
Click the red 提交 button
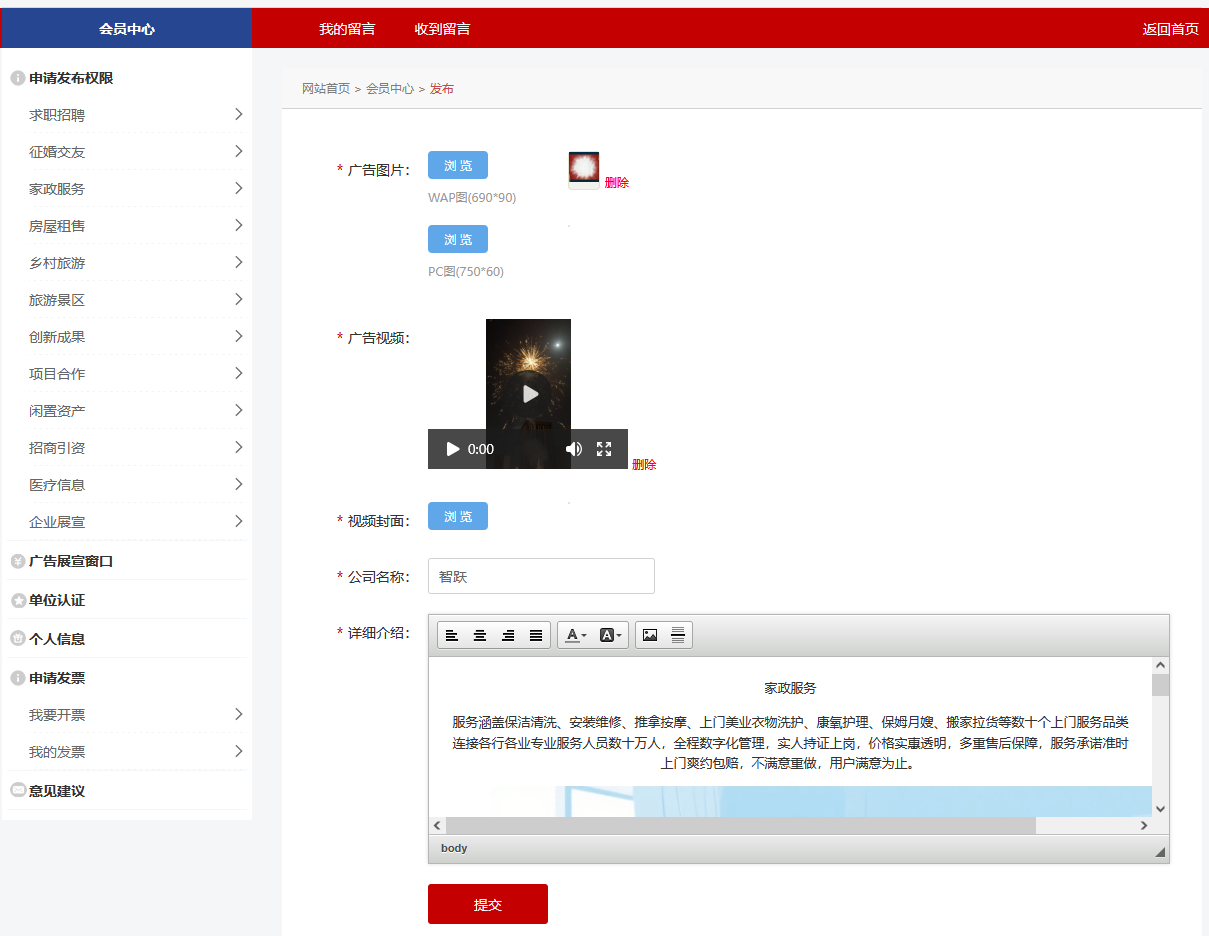pyautogui.click(x=488, y=904)
